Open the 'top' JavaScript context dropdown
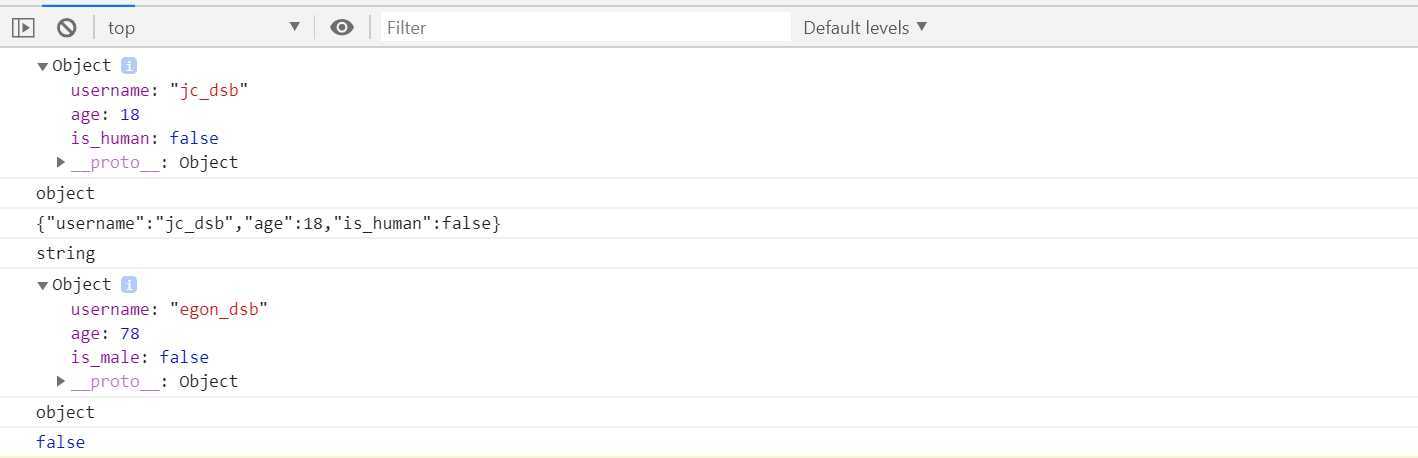 click(x=204, y=27)
